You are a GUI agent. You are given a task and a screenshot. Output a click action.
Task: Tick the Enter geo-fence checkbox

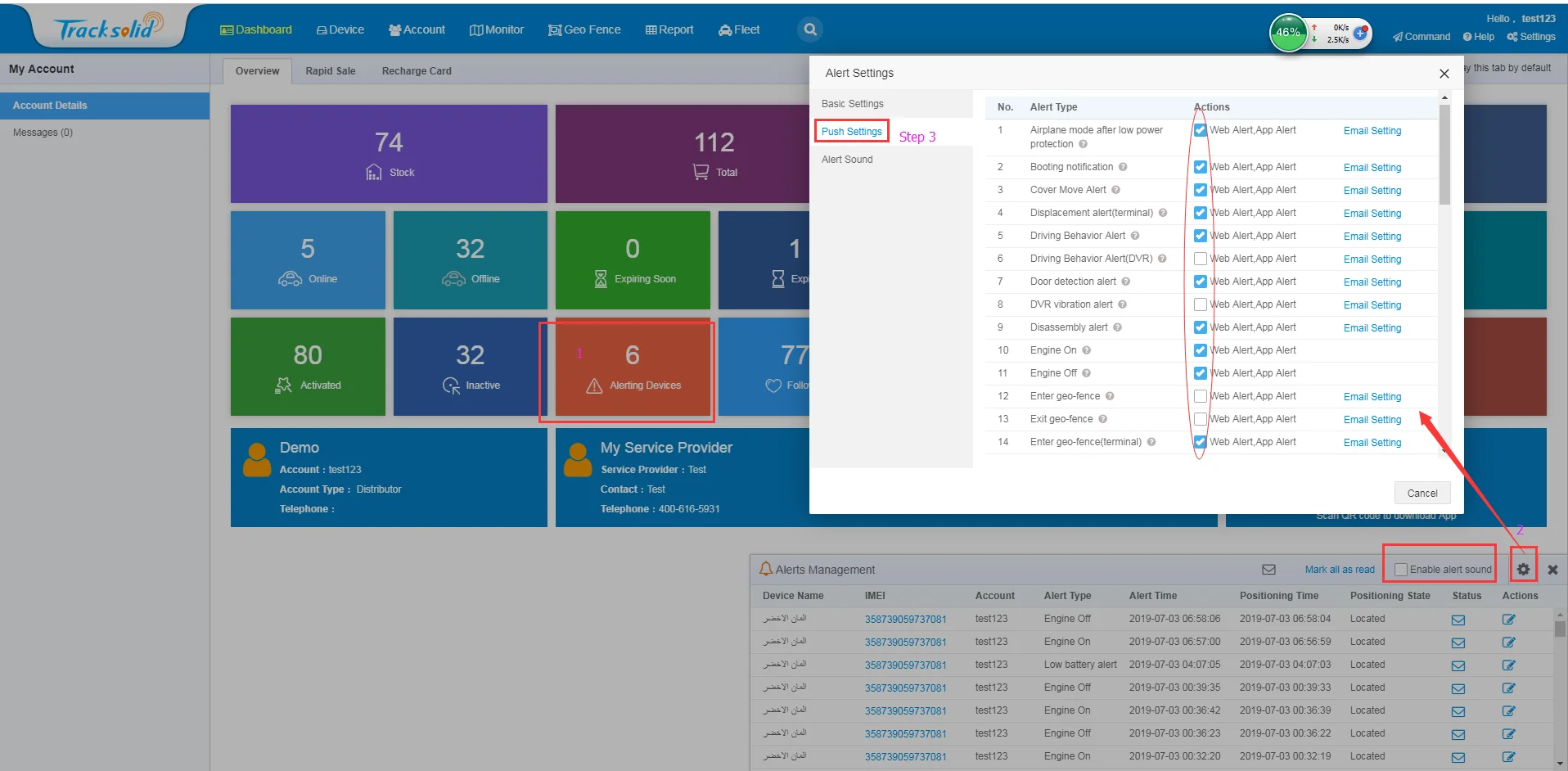pyautogui.click(x=1201, y=396)
